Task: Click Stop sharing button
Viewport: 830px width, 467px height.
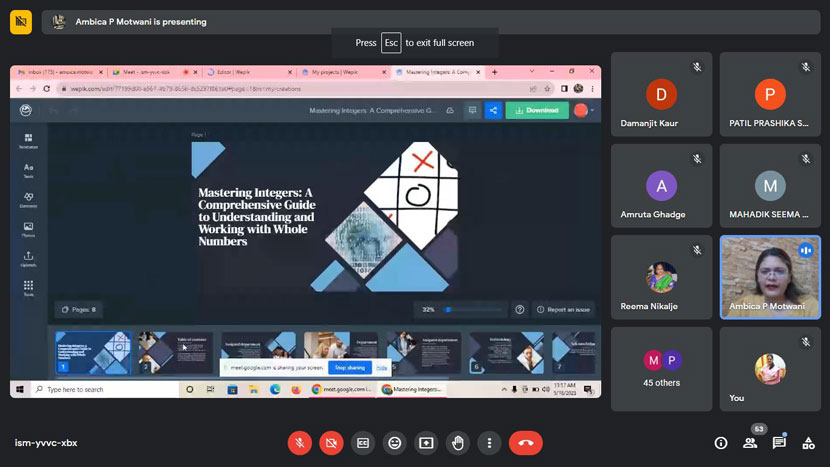Action: pyautogui.click(x=350, y=367)
